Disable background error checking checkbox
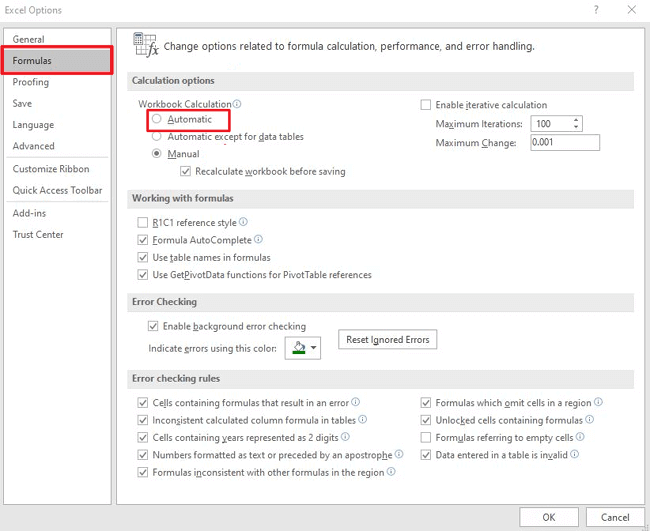The image size is (650, 531). tap(153, 326)
